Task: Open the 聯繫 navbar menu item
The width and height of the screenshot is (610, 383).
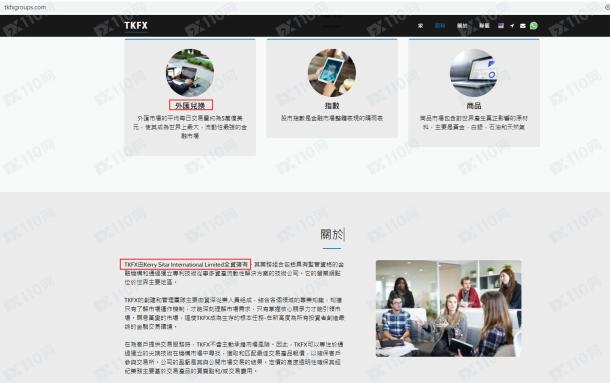Action: pos(484,26)
